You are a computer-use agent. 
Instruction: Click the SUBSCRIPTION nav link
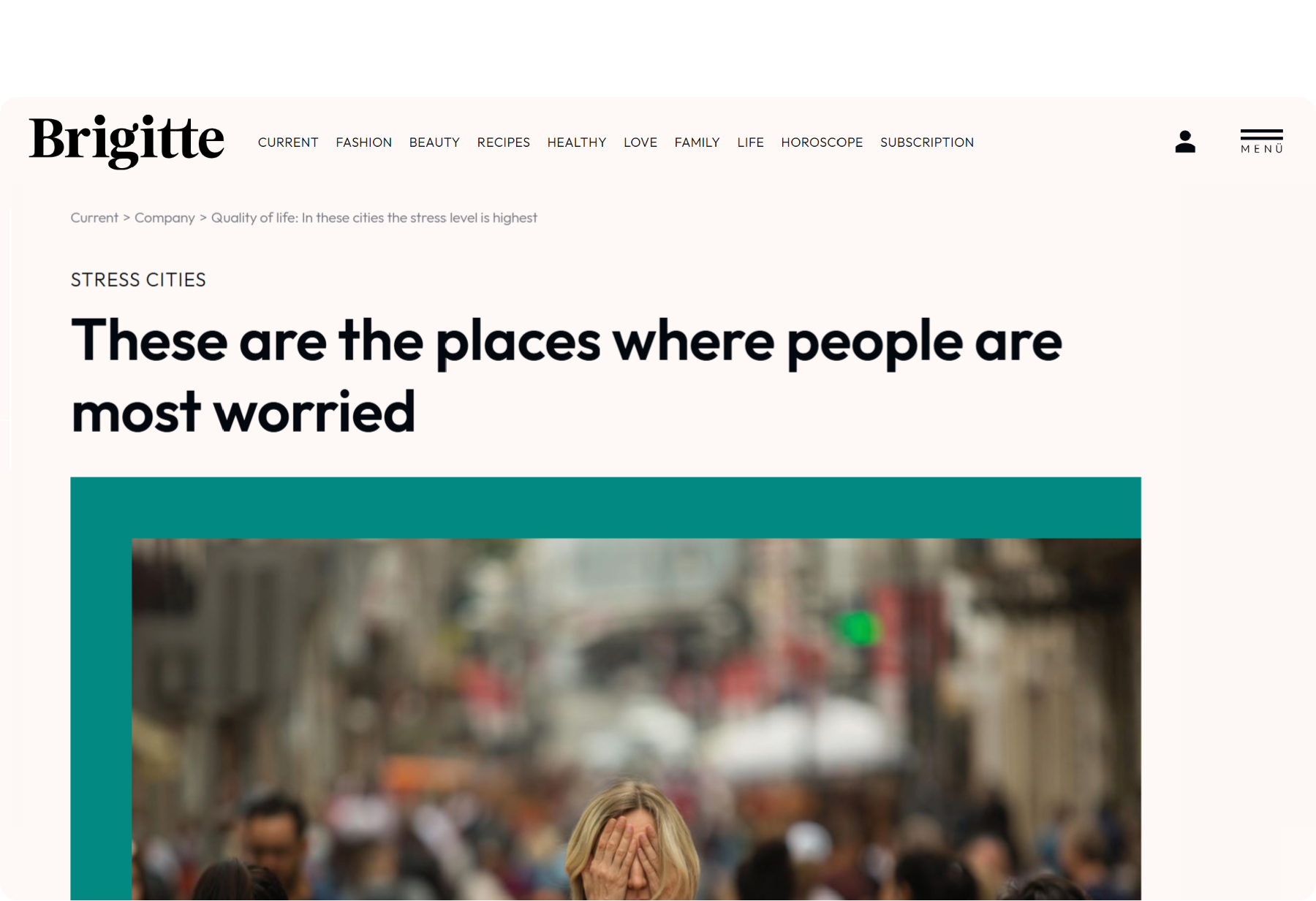click(927, 142)
